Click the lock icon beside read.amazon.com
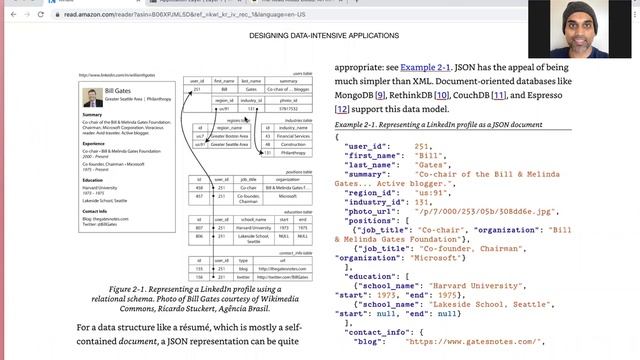The height and width of the screenshot is (360, 640). point(57,15)
